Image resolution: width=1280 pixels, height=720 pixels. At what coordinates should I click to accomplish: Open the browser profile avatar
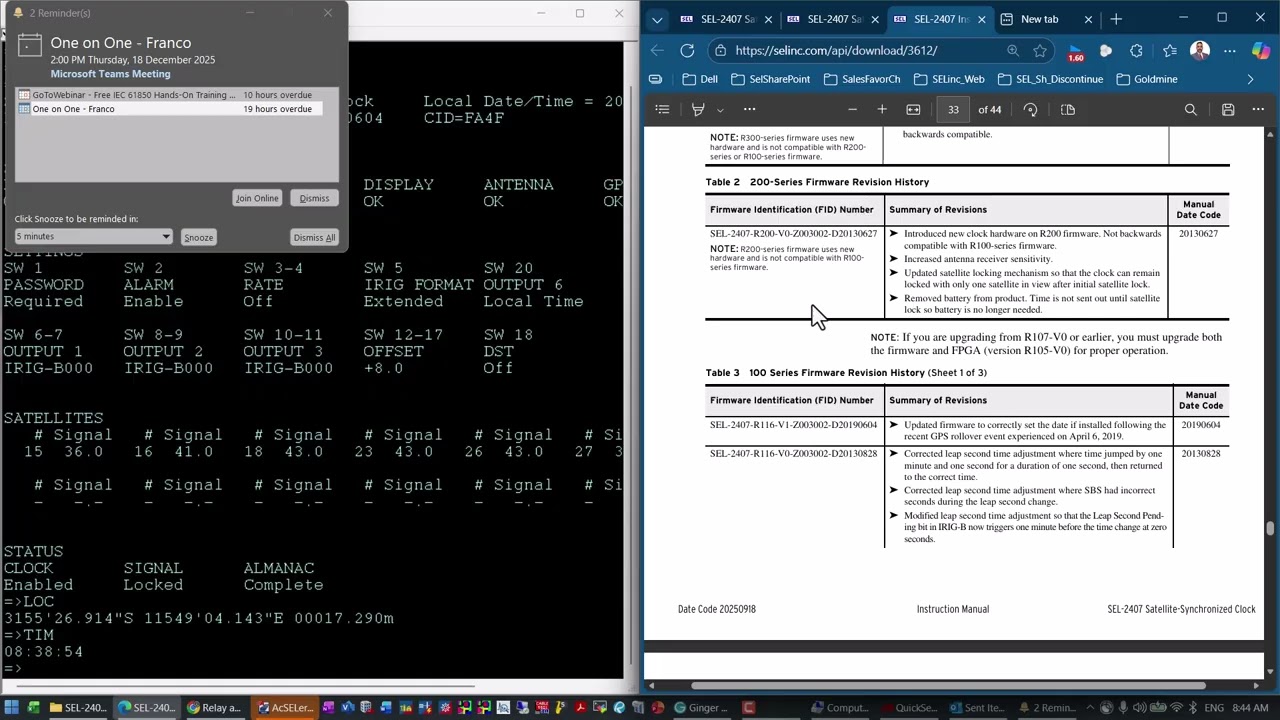[1200, 50]
